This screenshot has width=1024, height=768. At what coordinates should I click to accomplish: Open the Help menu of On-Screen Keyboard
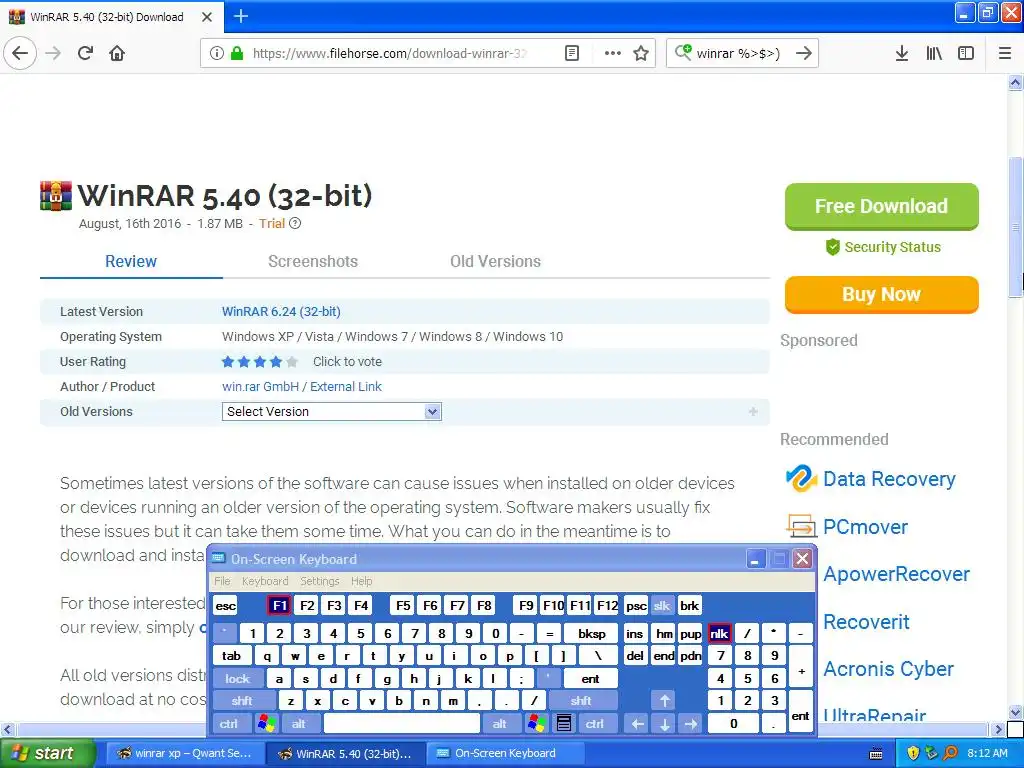click(x=361, y=581)
